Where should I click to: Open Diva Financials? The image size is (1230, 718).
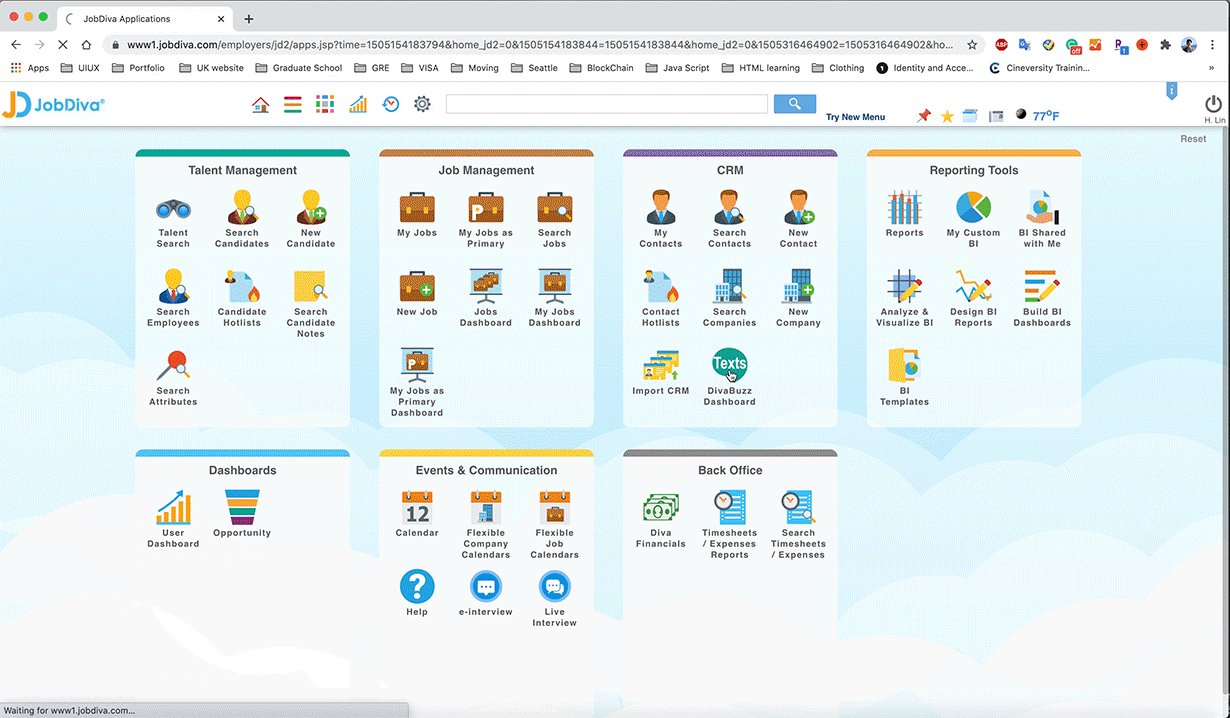(661, 507)
